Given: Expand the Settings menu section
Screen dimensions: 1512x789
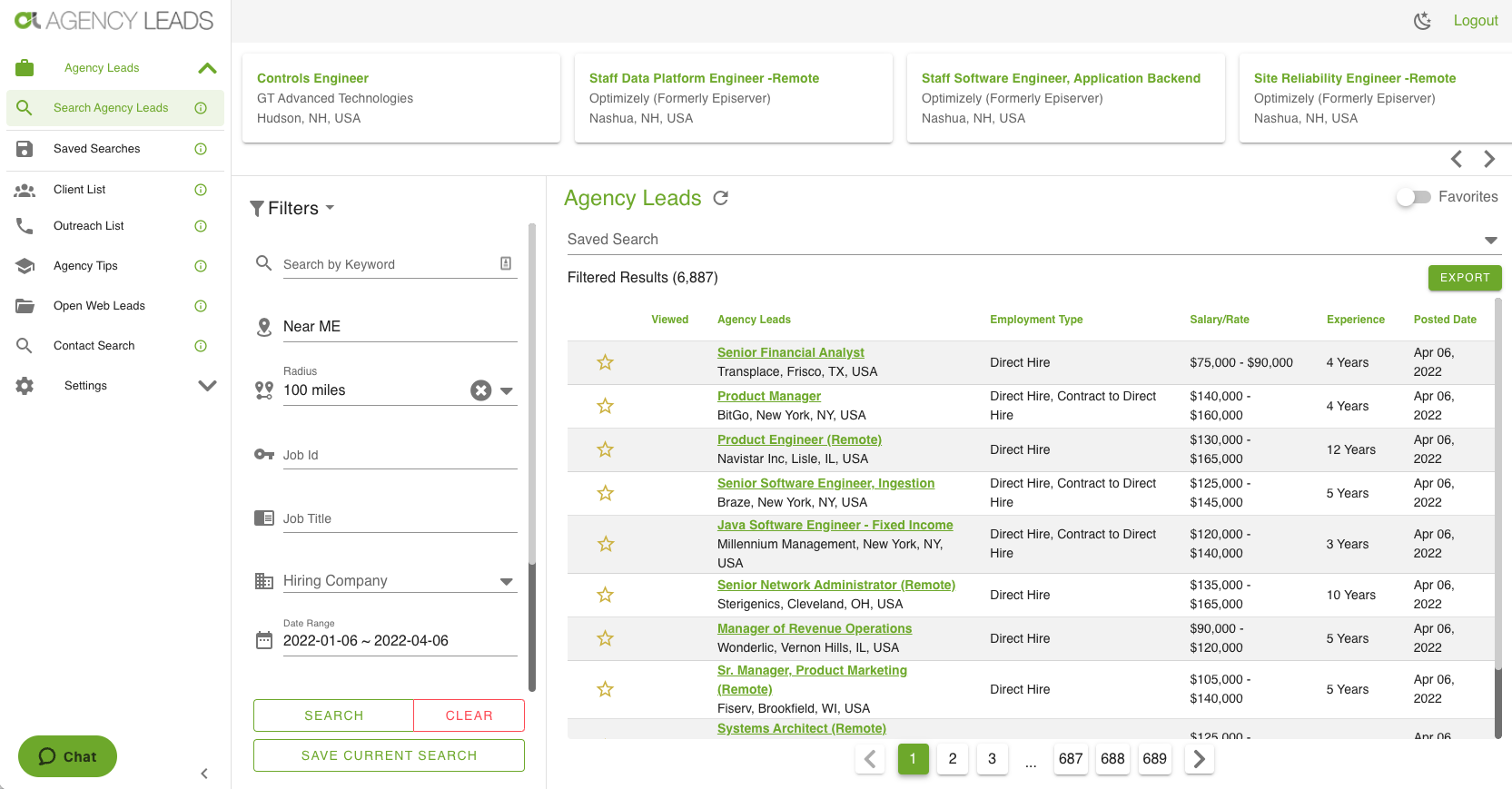Looking at the screenshot, I should [208, 386].
